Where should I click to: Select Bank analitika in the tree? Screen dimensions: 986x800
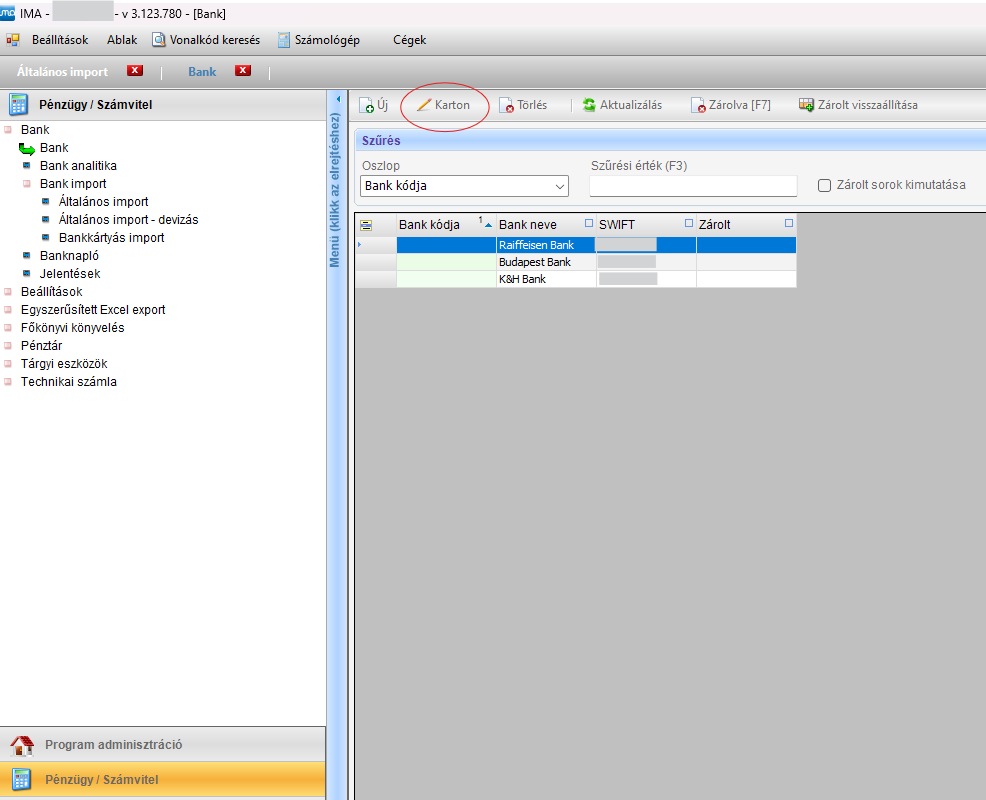(78, 166)
